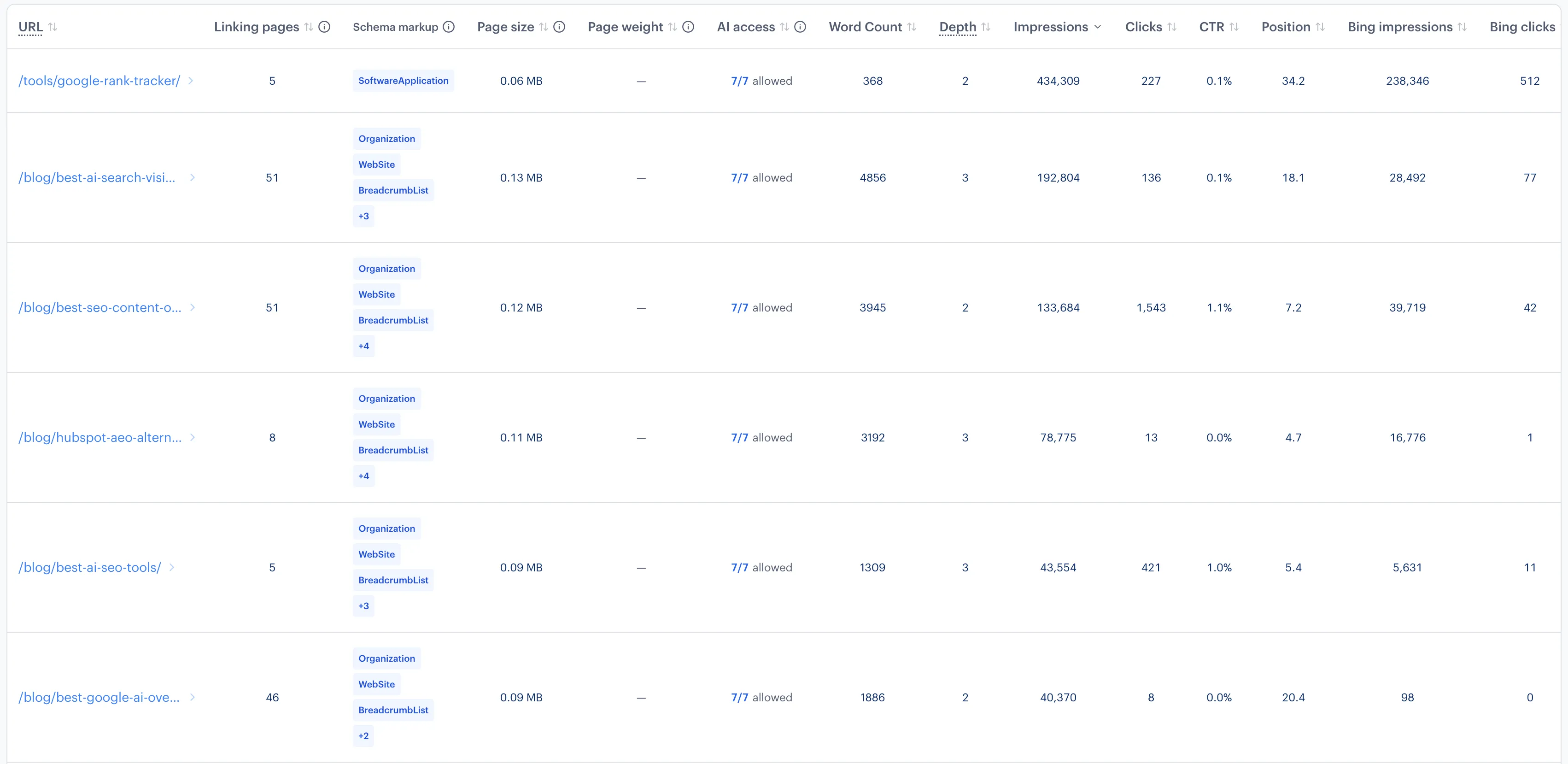Click the SoftwareApplication schema tag
This screenshot has height=764, width=1568.
403,80
